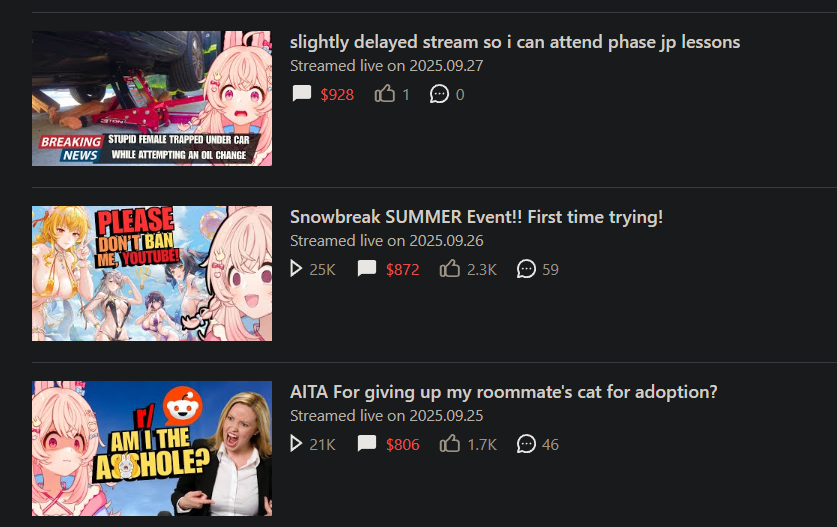Click the $928 superchat amount
This screenshot has height=527, width=837.
(337, 95)
